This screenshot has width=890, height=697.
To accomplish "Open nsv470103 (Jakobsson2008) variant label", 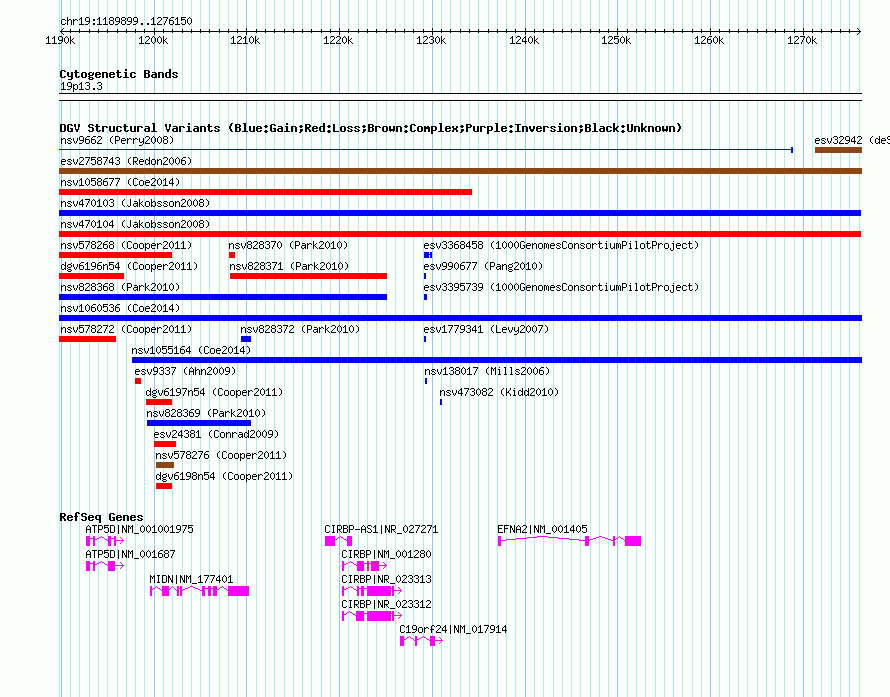I will 135,203.
